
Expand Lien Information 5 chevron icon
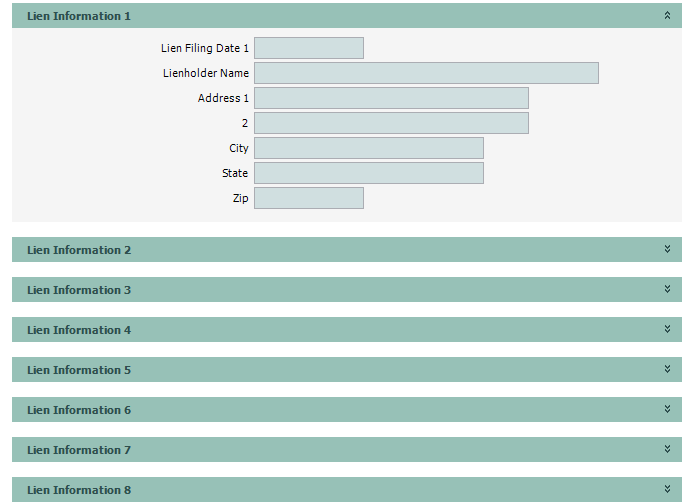coord(667,370)
